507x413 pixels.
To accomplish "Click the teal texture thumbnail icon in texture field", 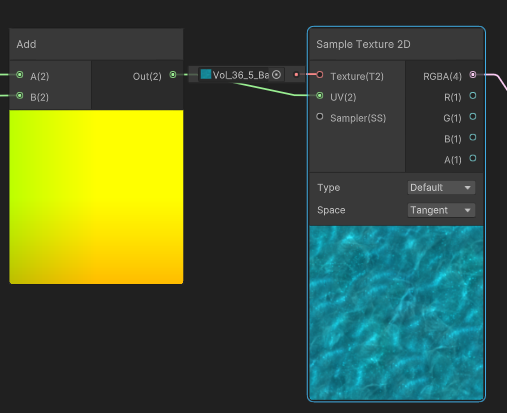I will pos(206,74).
